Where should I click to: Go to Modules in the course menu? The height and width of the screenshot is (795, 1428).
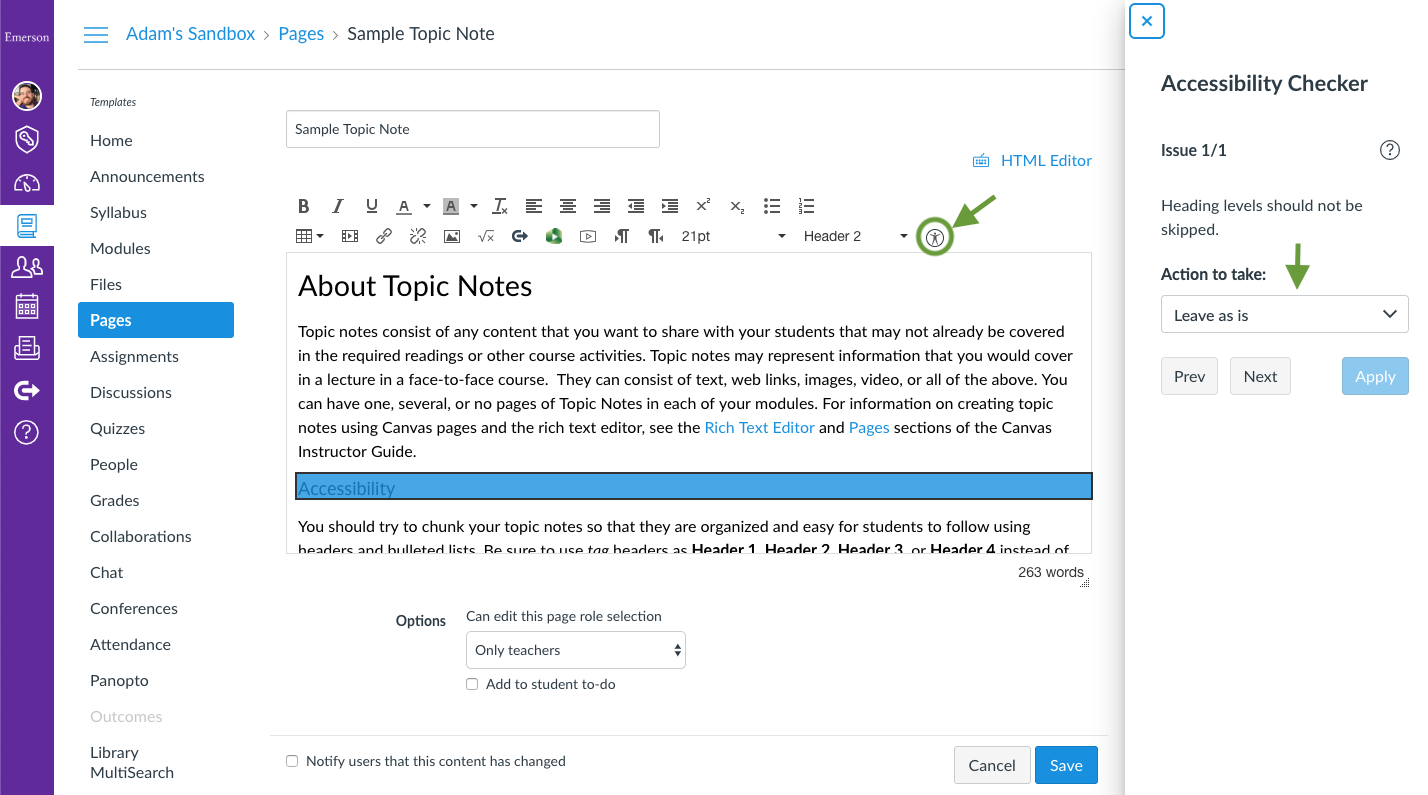click(120, 248)
